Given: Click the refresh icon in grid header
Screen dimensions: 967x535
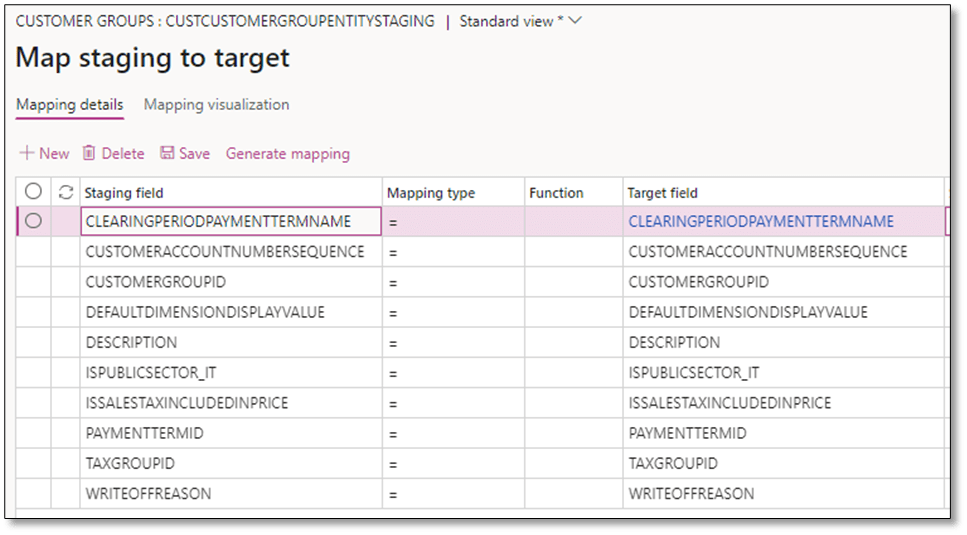Looking at the screenshot, I should pos(66,192).
